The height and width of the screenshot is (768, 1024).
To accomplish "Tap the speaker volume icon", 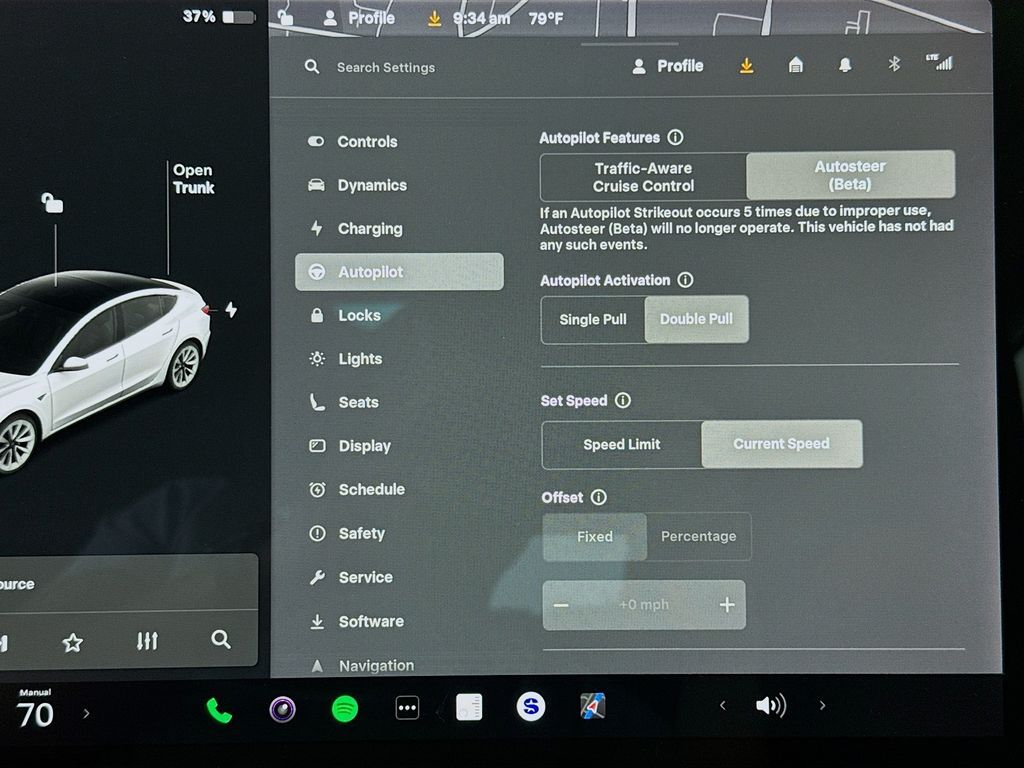I will (771, 705).
